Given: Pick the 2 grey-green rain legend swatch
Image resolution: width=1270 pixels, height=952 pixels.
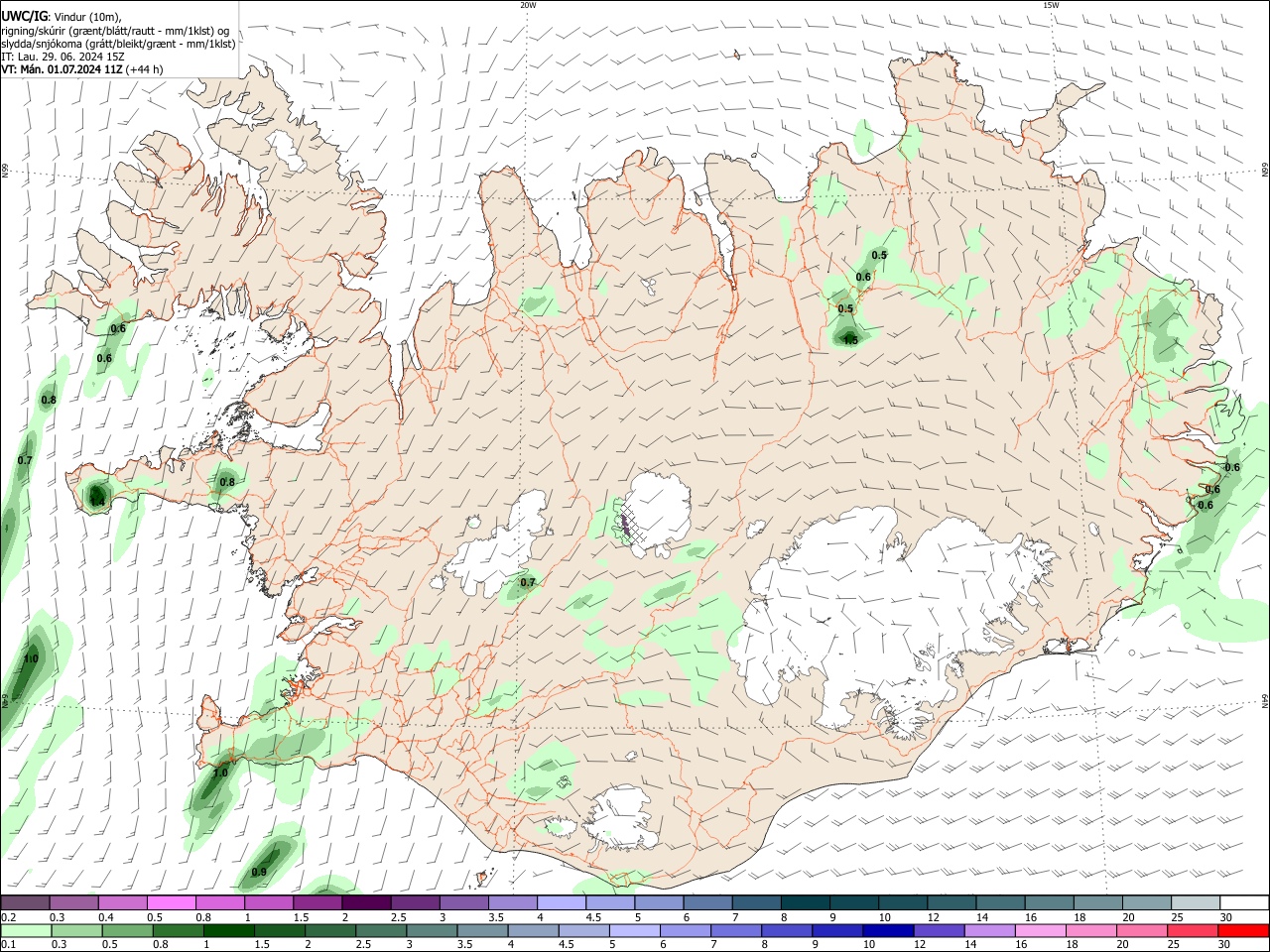Looking at the screenshot, I should point(329,930).
